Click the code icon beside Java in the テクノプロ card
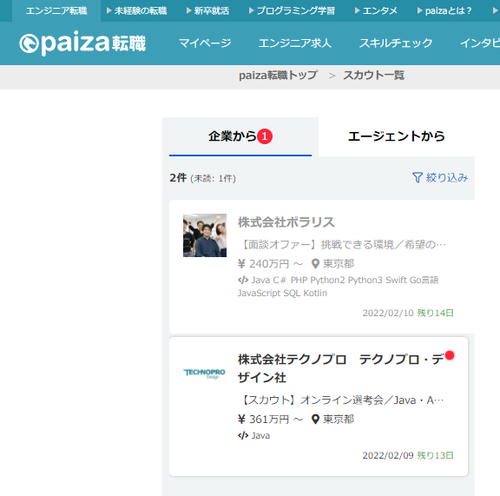 (243, 435)
